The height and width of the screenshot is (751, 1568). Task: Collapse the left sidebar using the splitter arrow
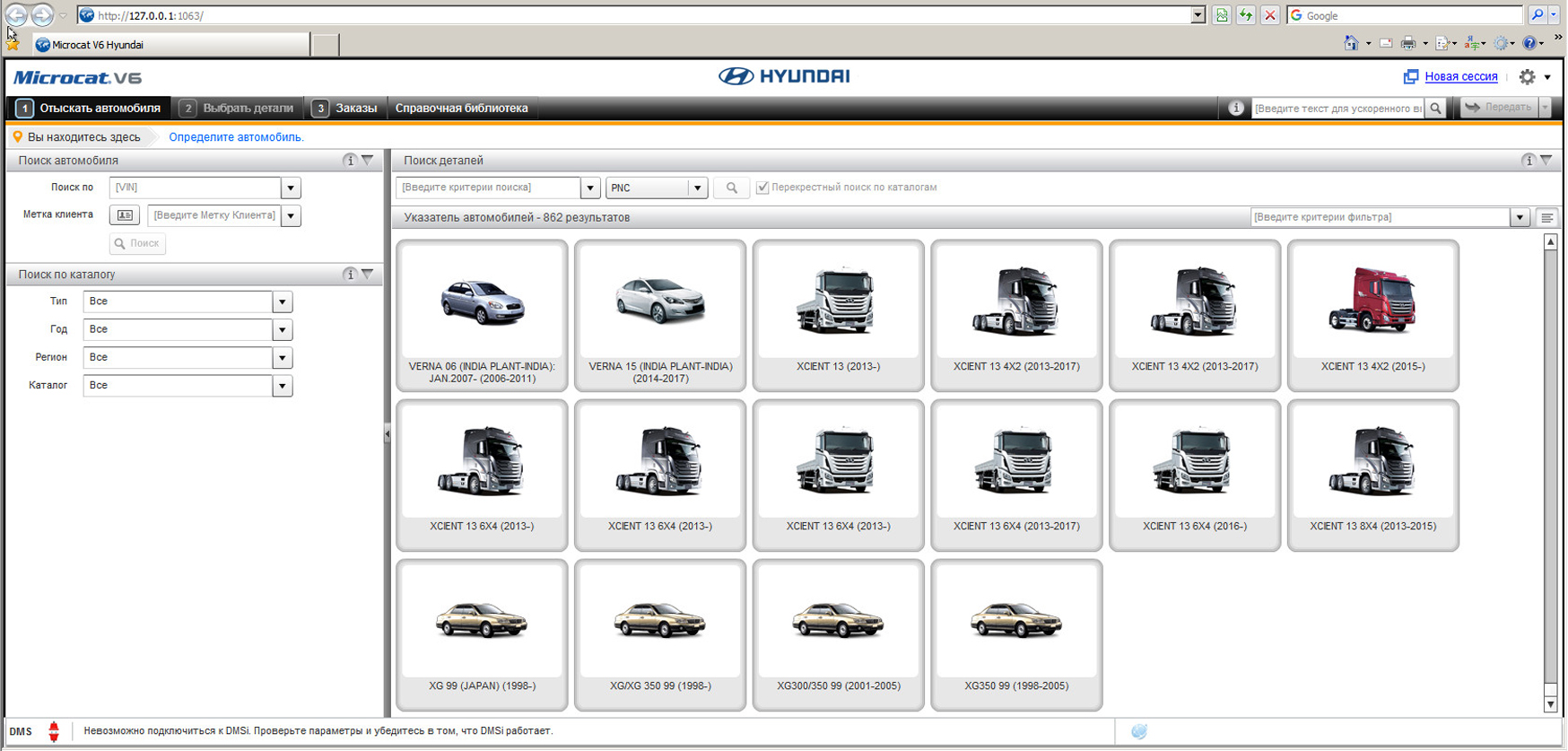(388, 434)
